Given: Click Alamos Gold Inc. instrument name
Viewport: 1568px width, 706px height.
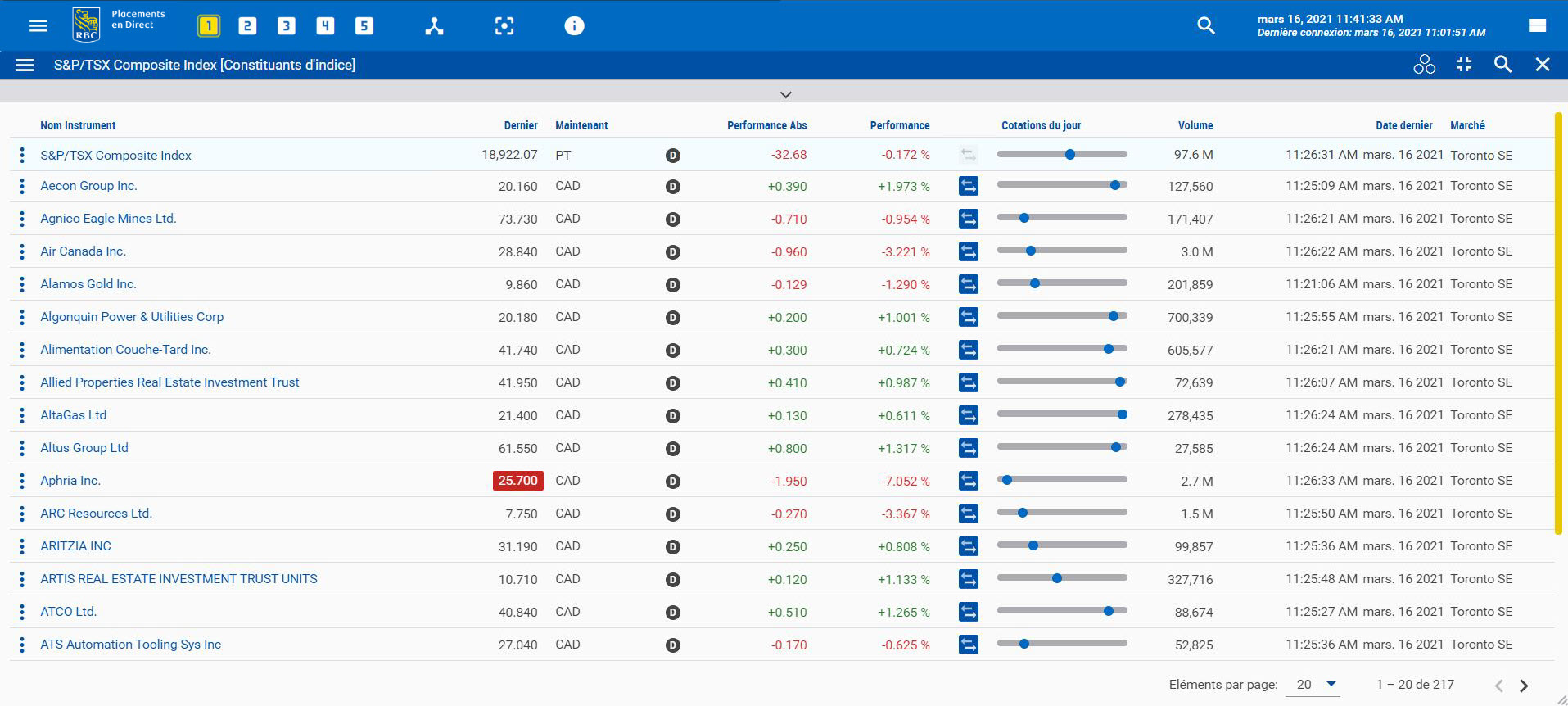Looking at the screenshot, I should pyautogui.click(x=88, y=284).
